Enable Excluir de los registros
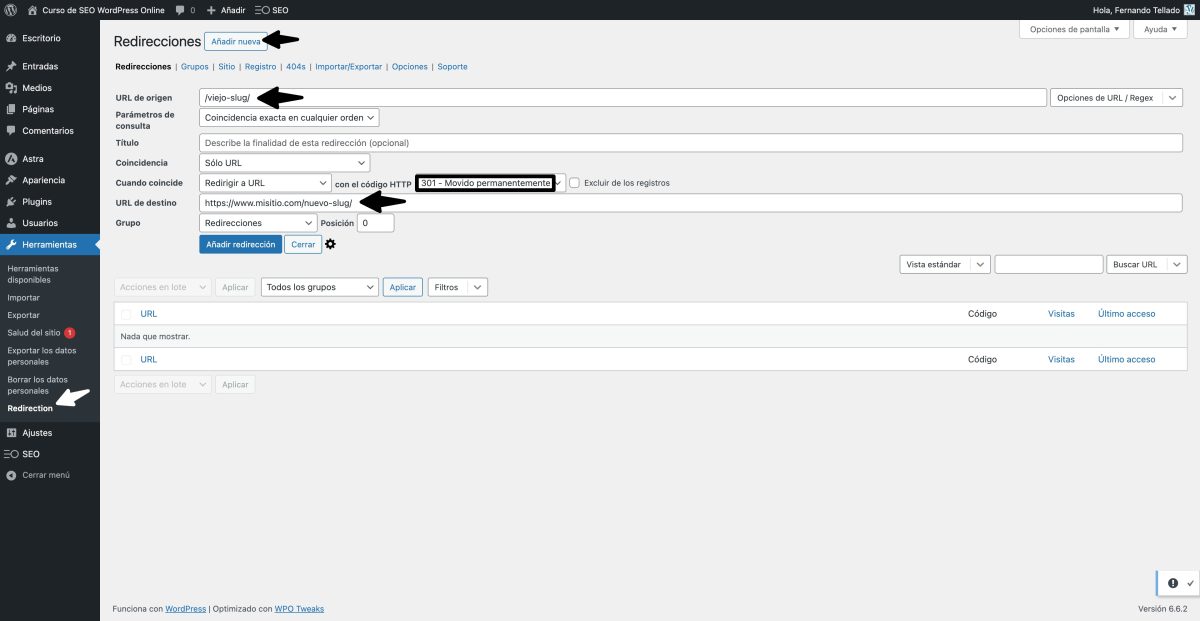Image resolution: width=1200 pixels, height=621 pixels. pyautogui.click(x=575, y=182)
